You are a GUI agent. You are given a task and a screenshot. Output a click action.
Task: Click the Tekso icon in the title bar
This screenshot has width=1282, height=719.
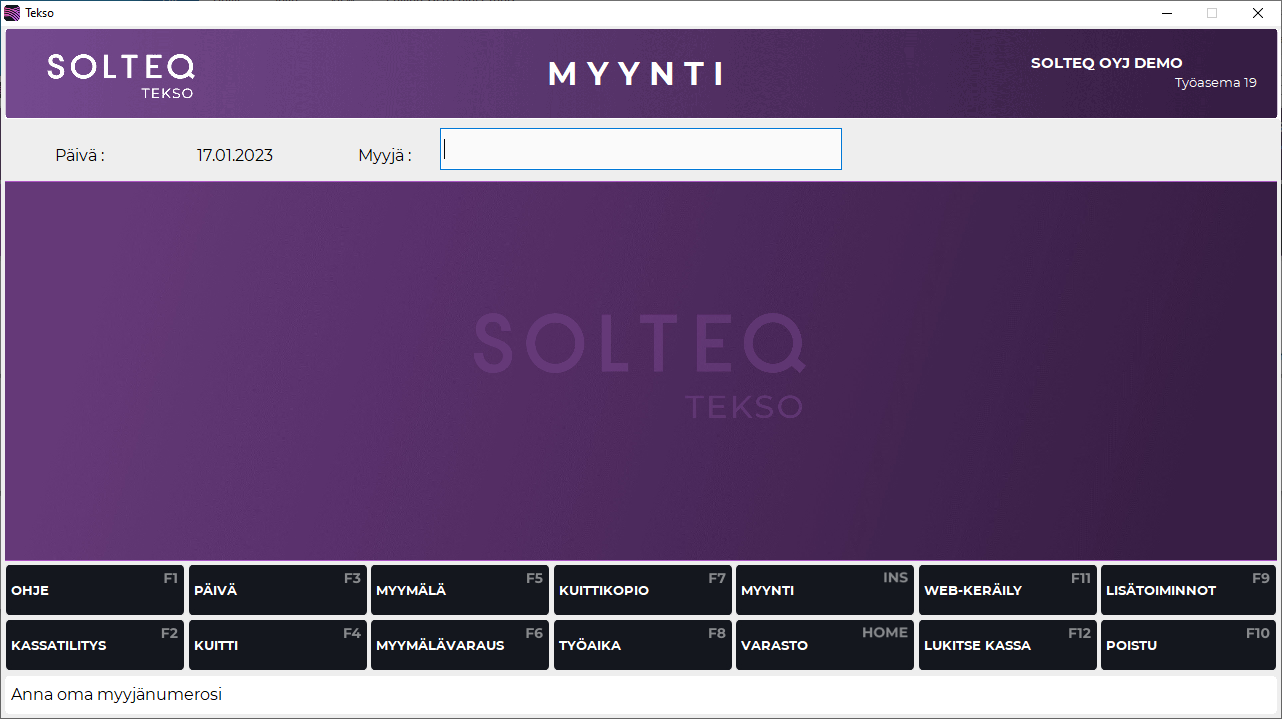[x=10, y=12]
